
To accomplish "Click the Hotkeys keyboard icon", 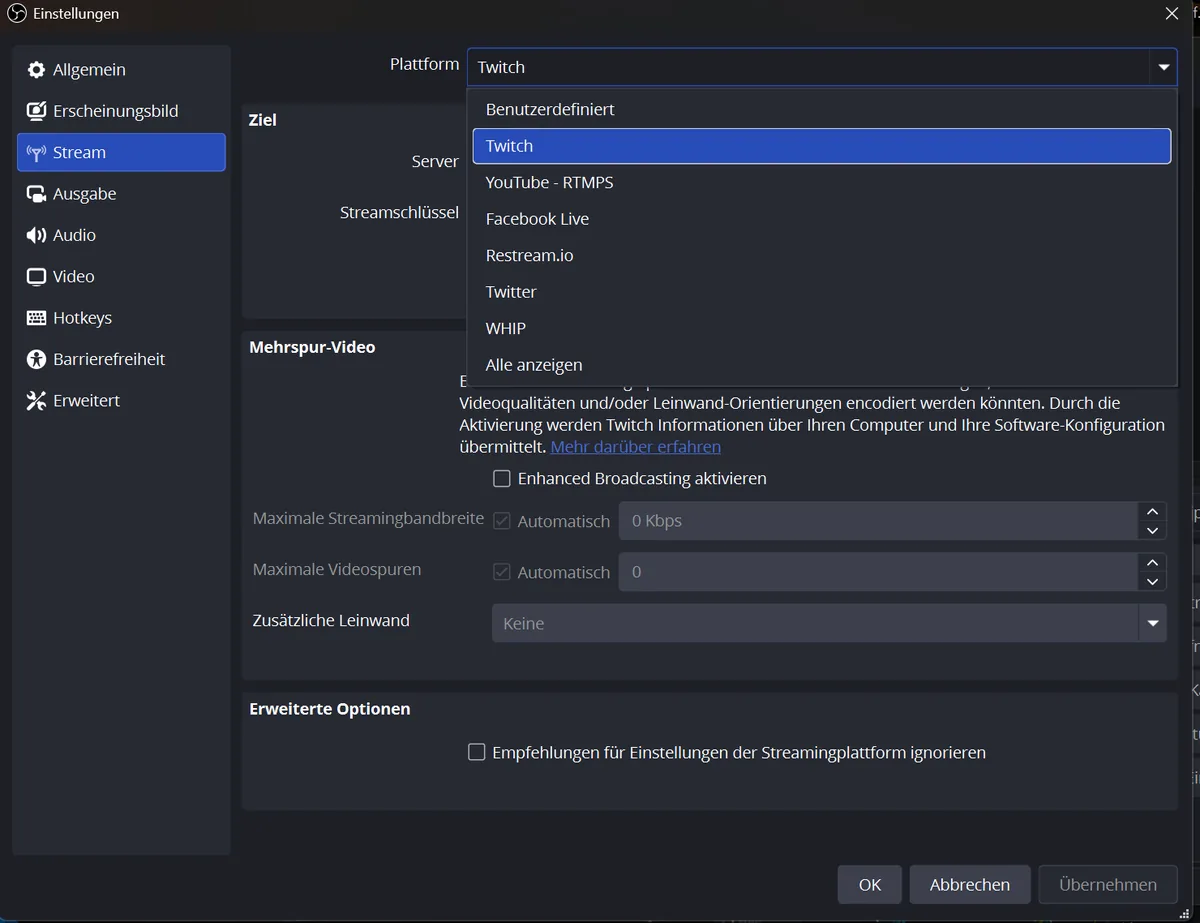I will pos(36,318).
